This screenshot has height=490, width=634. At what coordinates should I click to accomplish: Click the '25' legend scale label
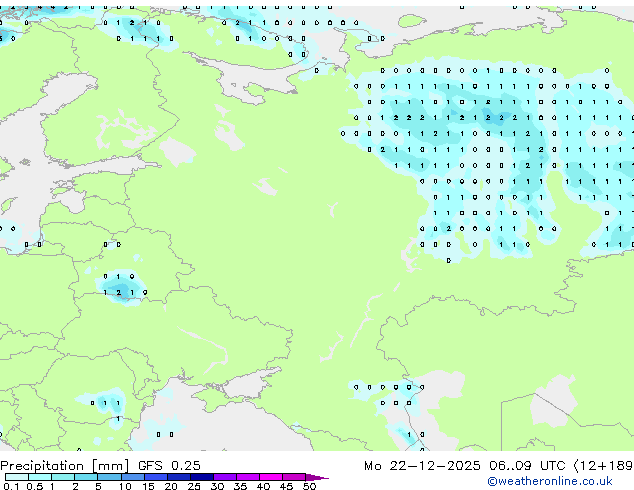pos(194,486)
